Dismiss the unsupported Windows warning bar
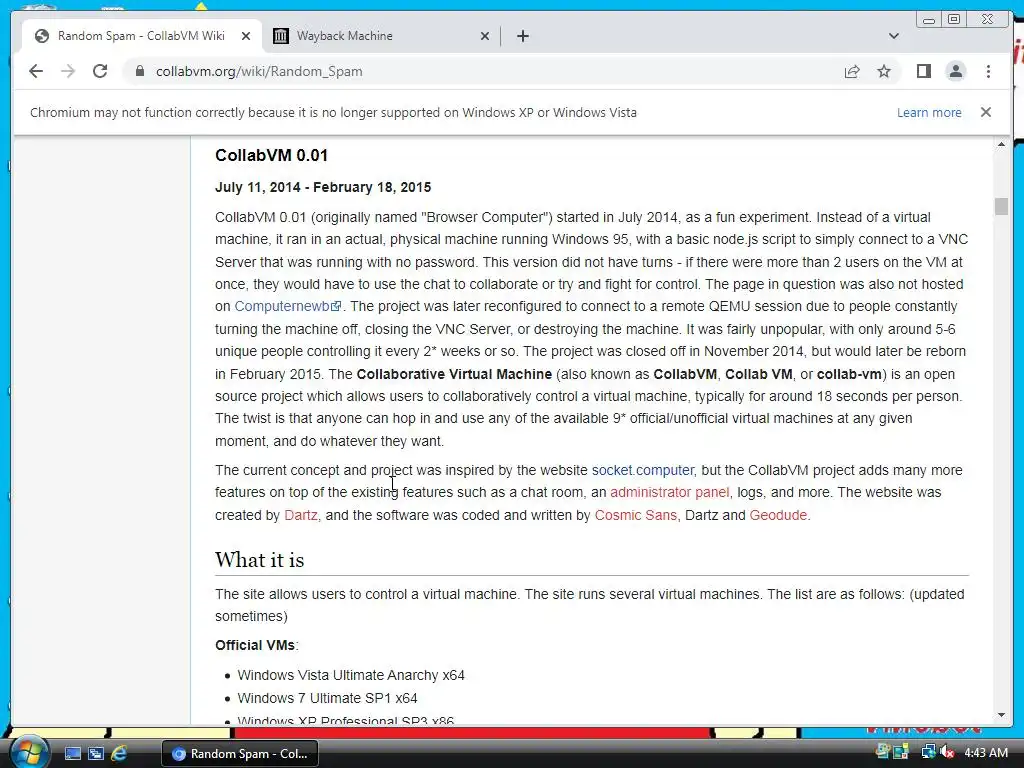Image resolution: width=1024 pixels, height=768 pixels. tap(986, 112)
